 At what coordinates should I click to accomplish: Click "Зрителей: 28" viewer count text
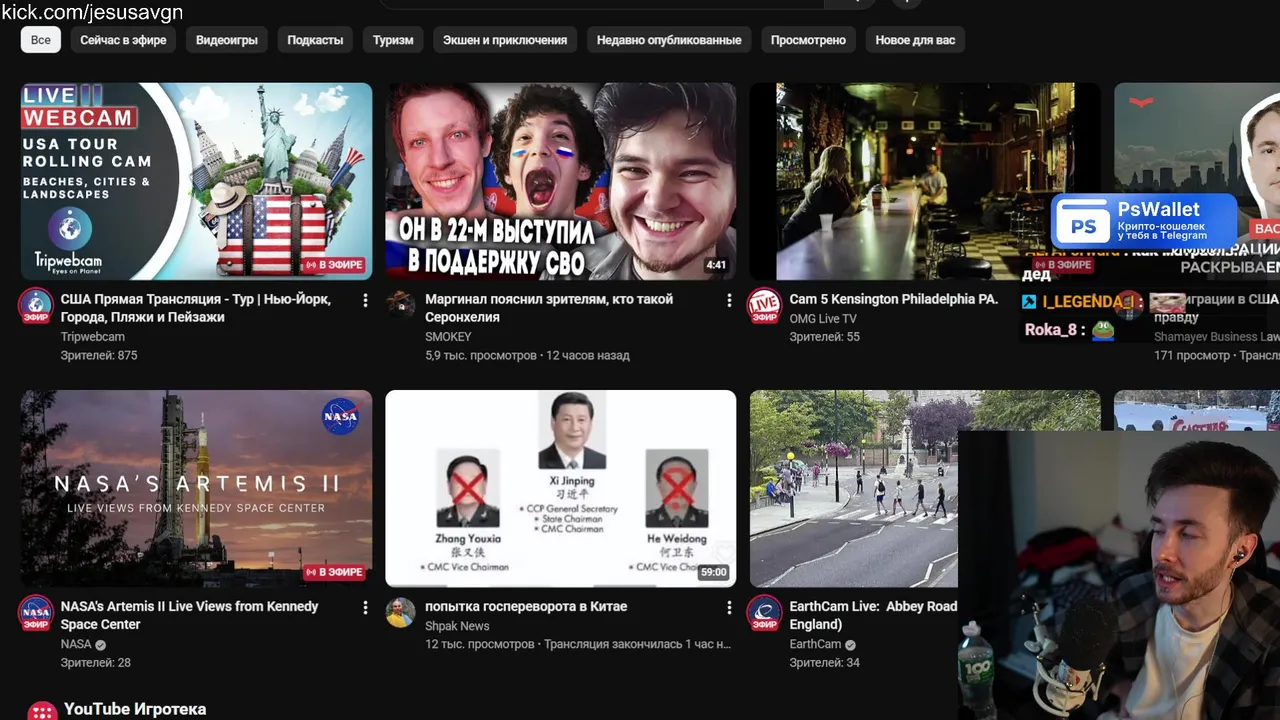[x=96, y=662]
